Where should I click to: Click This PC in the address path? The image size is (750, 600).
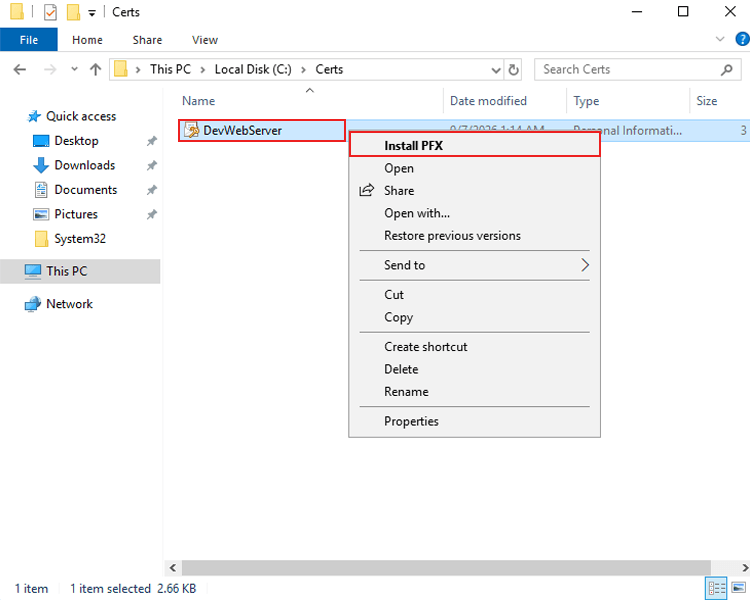tap(170, 69)
